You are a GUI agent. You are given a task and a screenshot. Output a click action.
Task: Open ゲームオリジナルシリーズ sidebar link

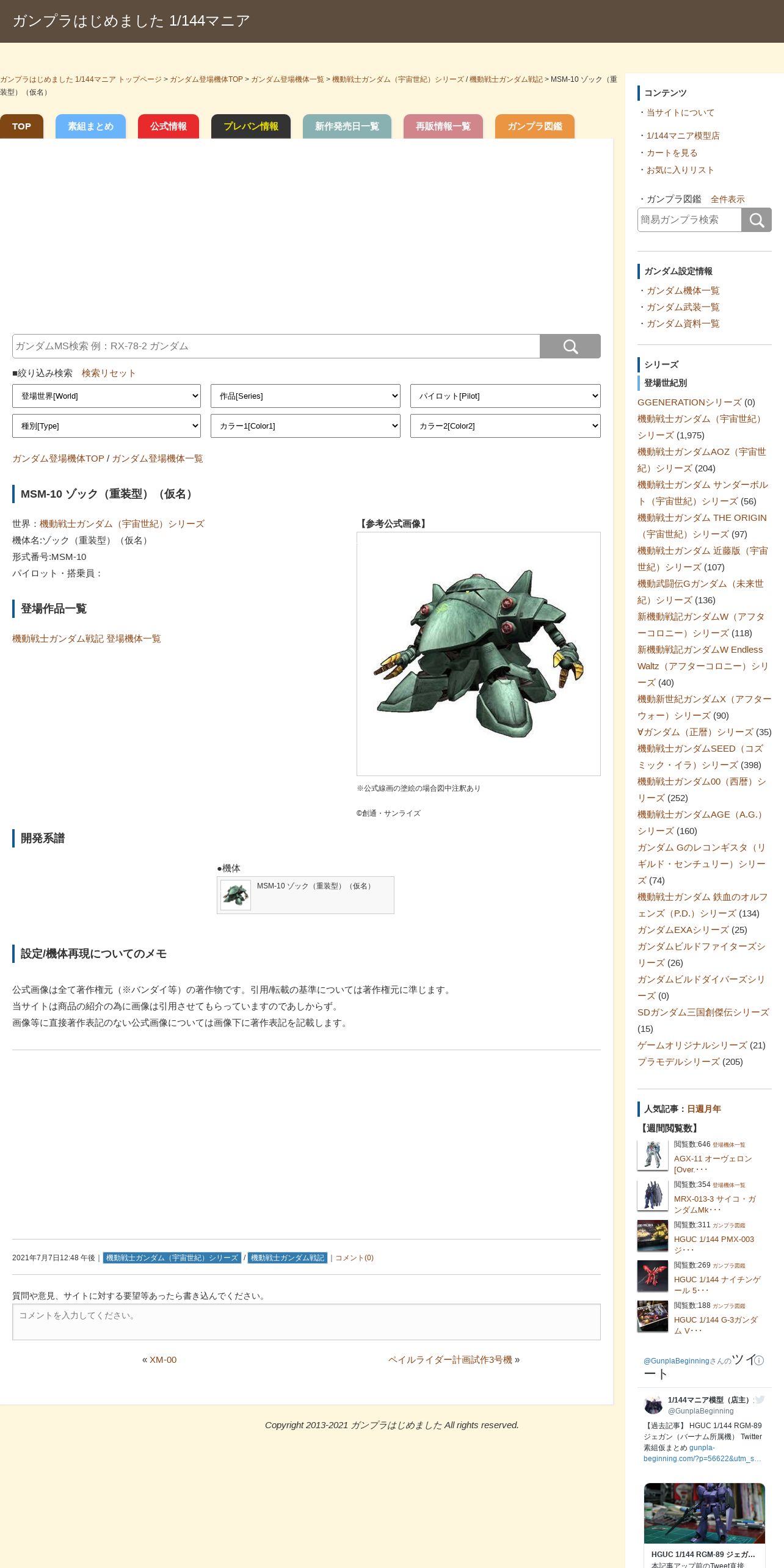pyautogui.click(x=692, y=1045)
